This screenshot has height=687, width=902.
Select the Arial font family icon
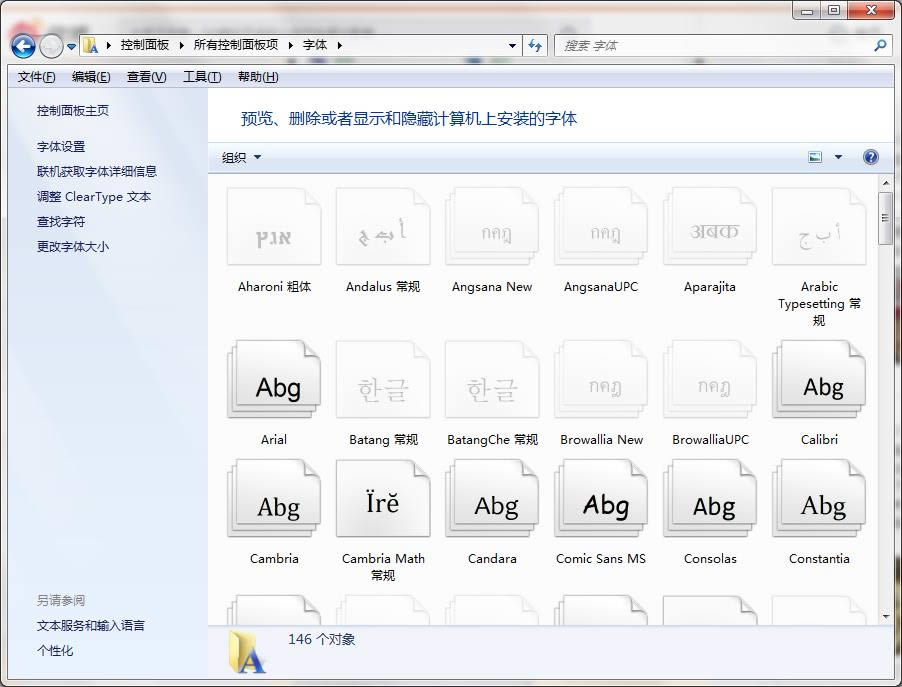pyautogui.click(x=274, y=379)
